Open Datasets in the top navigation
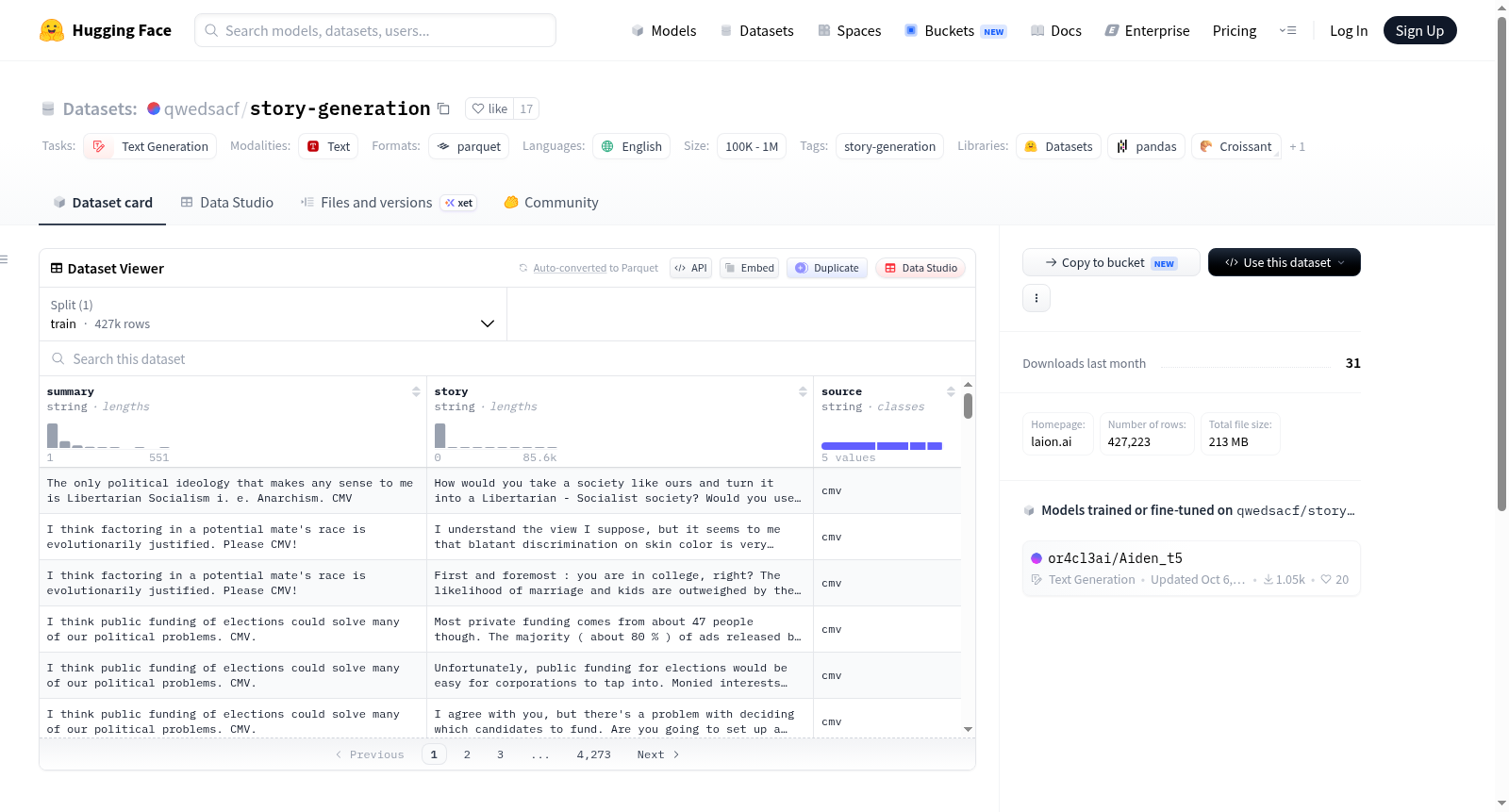This screenshot has width=1509, height=812. pos(756,30)
